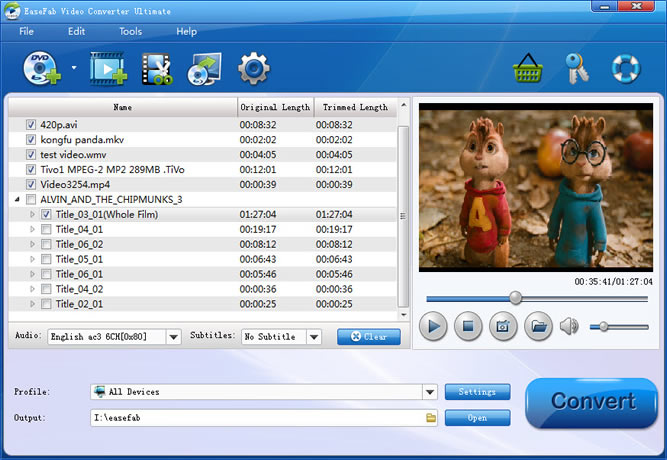Expand the Title_04_01 node
This screenshot has width=667, height=460.
click(x=32, y=229)
